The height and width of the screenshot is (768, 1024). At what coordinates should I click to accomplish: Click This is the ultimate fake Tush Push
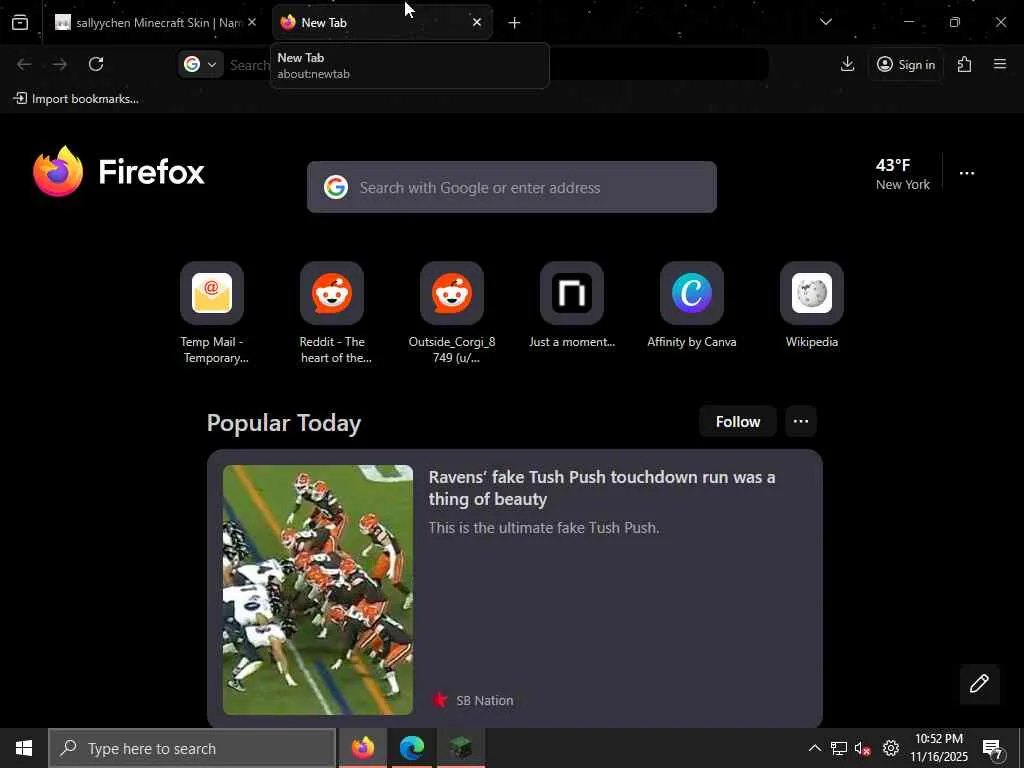(x=544, y=528)
